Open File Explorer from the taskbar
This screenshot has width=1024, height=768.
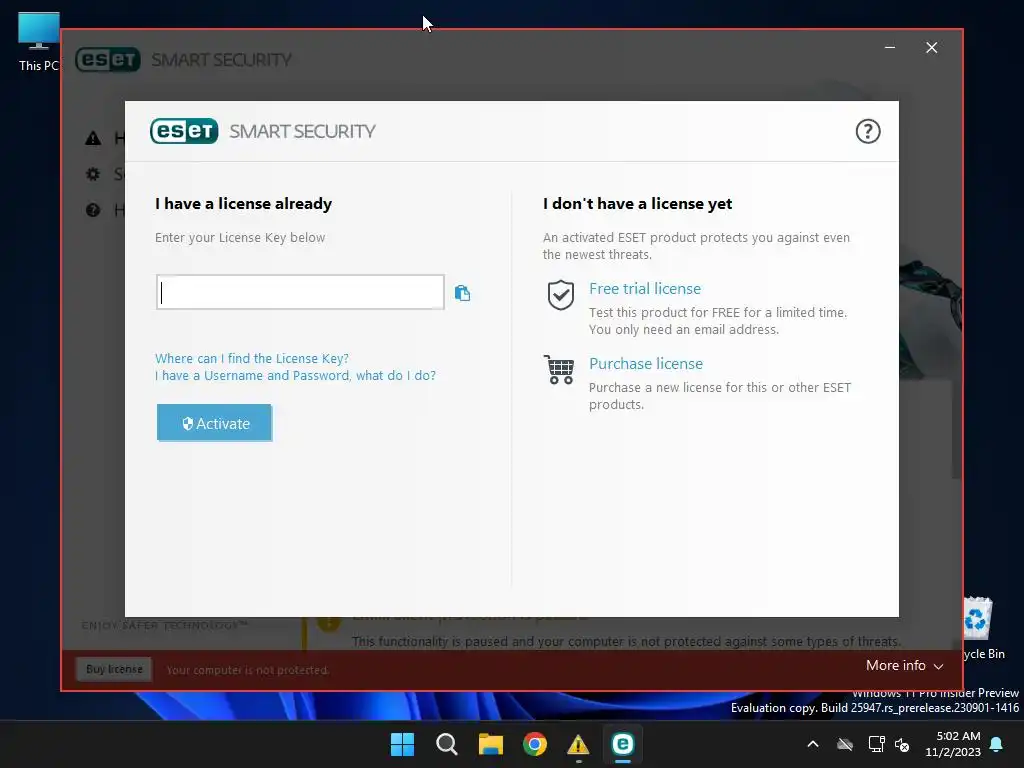click(490, 744)
